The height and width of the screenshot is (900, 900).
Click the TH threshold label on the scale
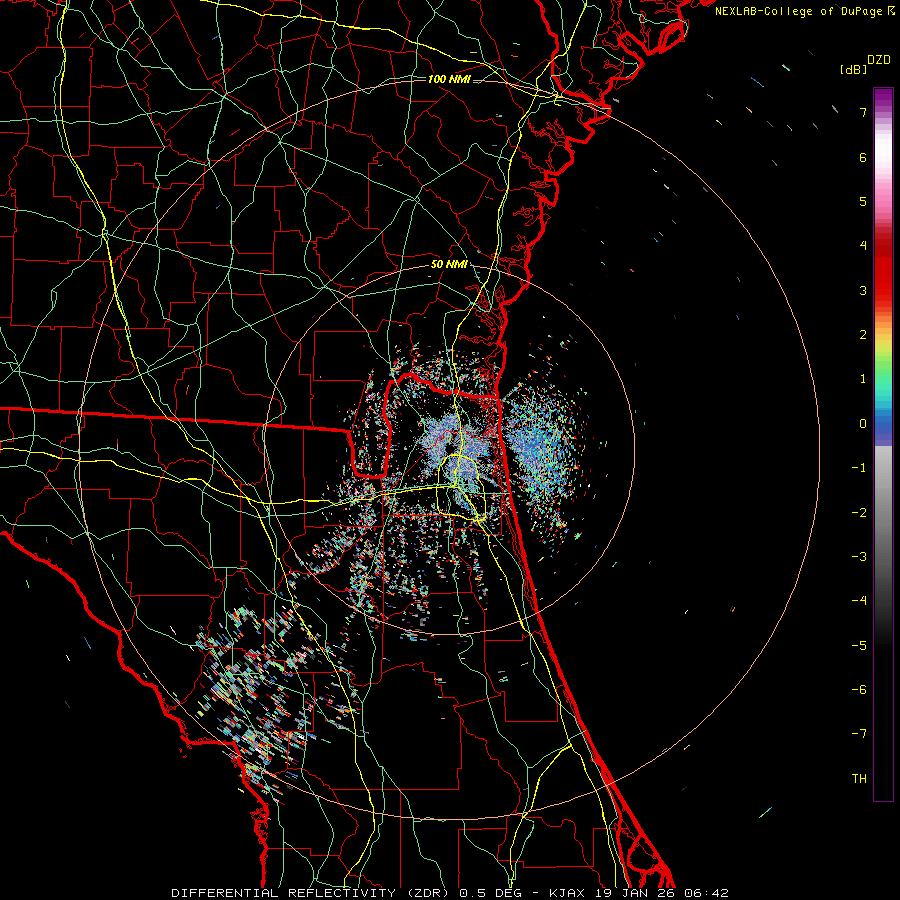pos(859,779)
